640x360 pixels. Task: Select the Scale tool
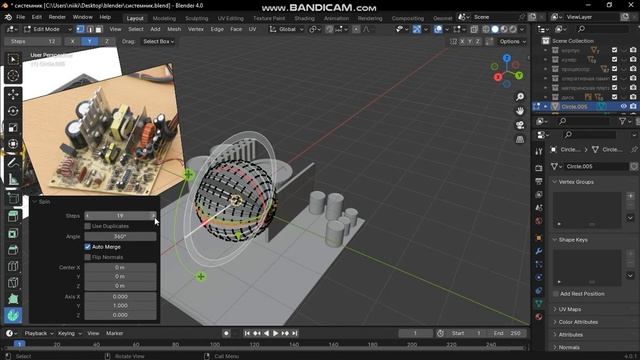pyautogui.click(x=13, y=127)
